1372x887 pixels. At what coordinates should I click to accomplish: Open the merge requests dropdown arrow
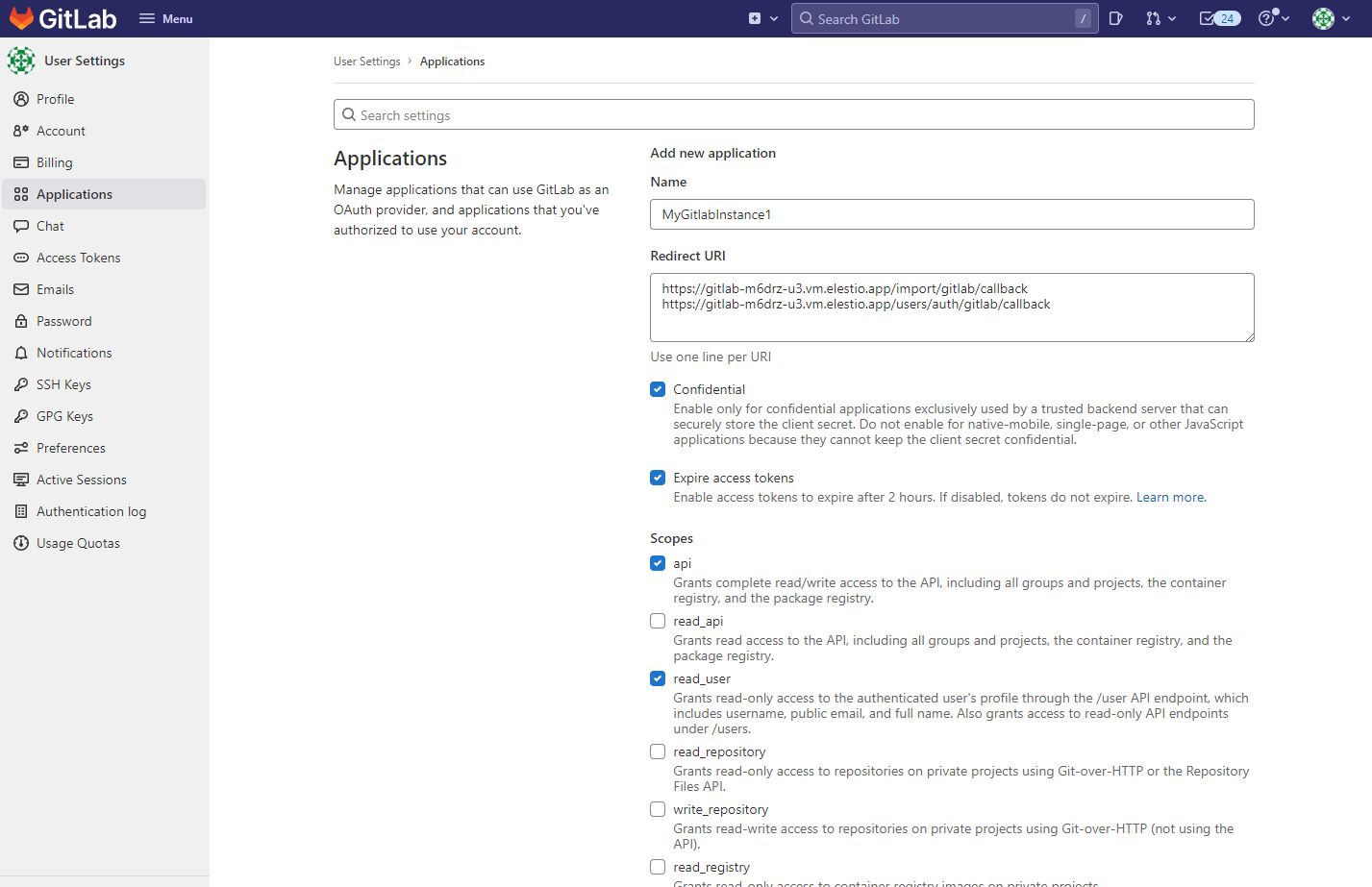1172,17
